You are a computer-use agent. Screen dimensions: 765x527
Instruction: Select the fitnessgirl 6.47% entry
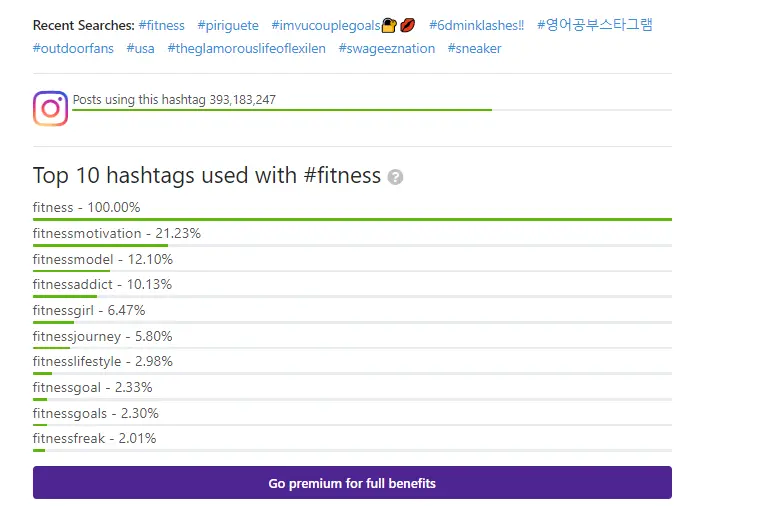[89, 311]
